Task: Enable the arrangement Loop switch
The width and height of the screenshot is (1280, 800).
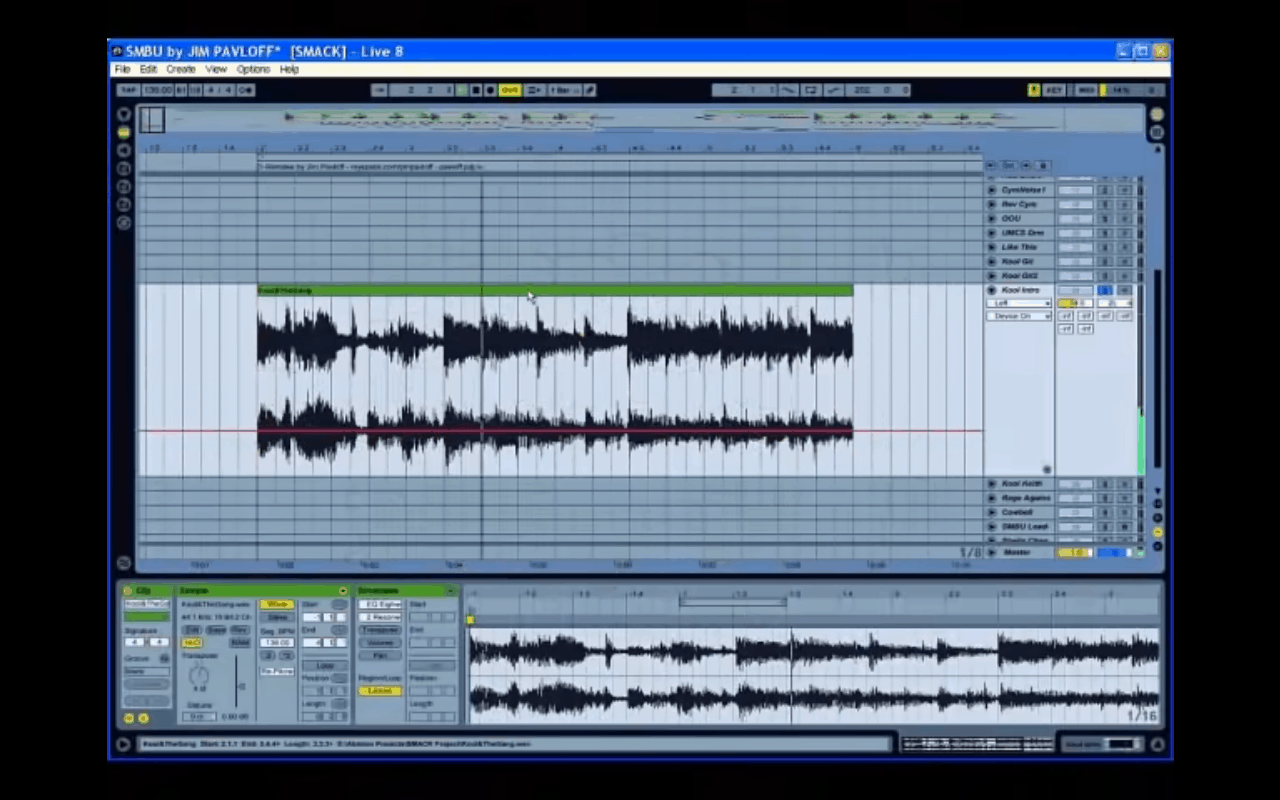Action: [x=811, y=90]
